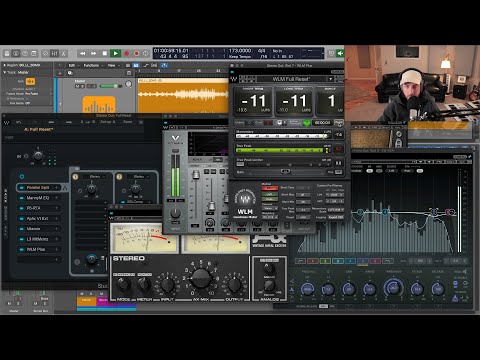
Task: Click the red Record button
Action: pyautogui.click(x=127, y=53)
